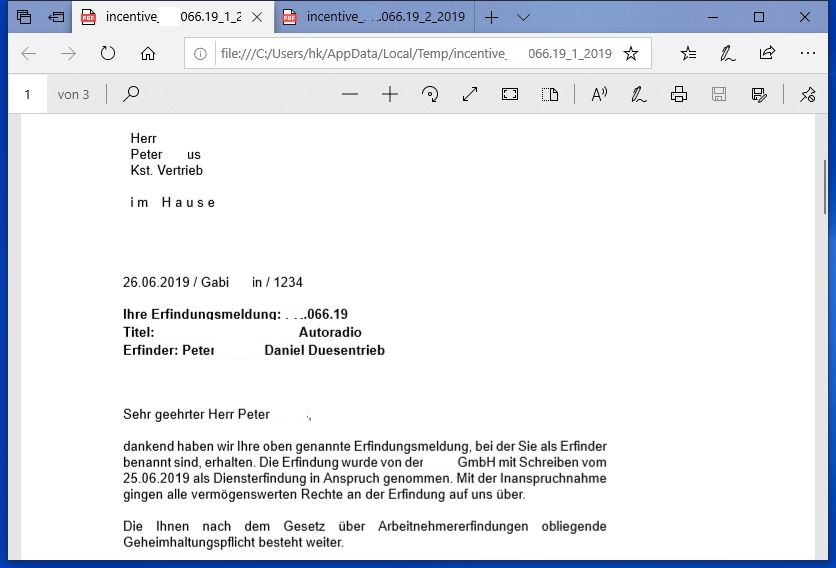Add notes with the pen icon

pyautogui.click(x=727, y=53)
